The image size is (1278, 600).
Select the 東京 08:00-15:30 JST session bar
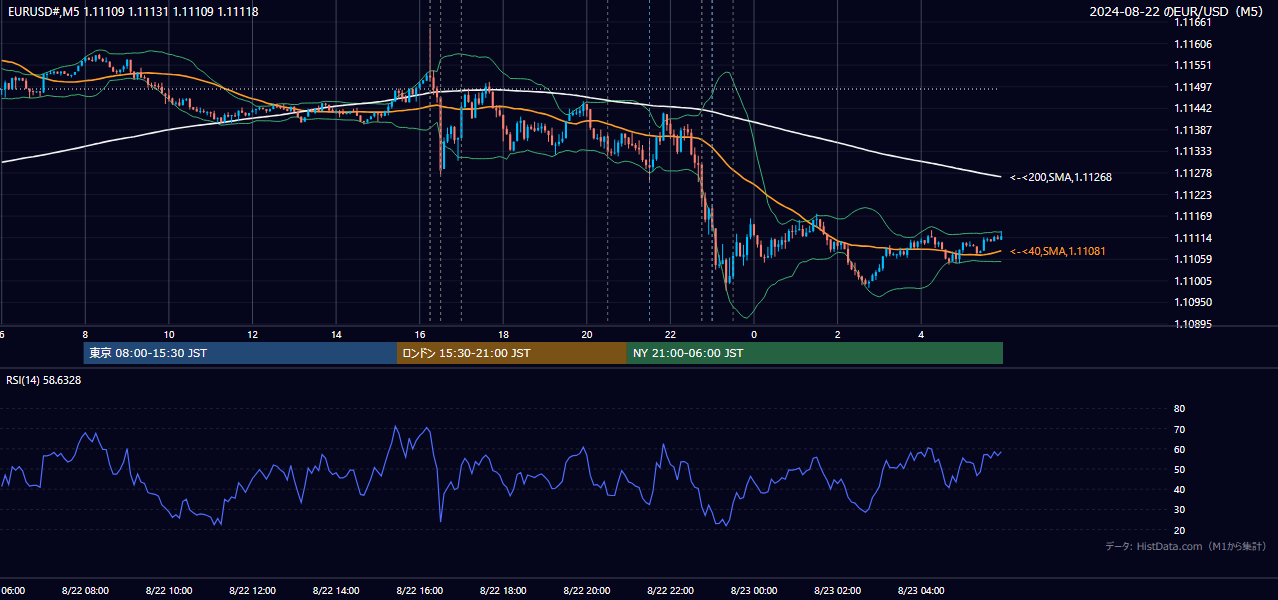(241, 353)
